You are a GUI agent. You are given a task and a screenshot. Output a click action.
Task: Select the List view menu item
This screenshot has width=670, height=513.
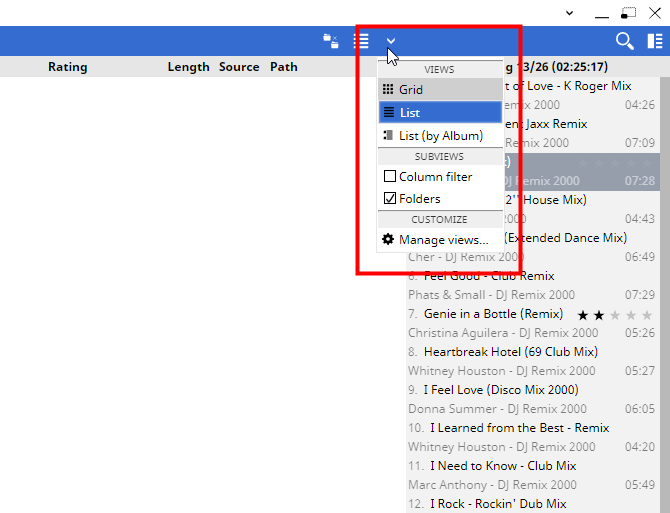click(x=440, y=113)
